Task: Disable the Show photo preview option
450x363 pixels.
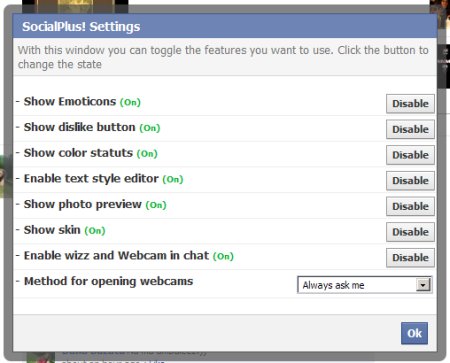Action: point(410,206)
